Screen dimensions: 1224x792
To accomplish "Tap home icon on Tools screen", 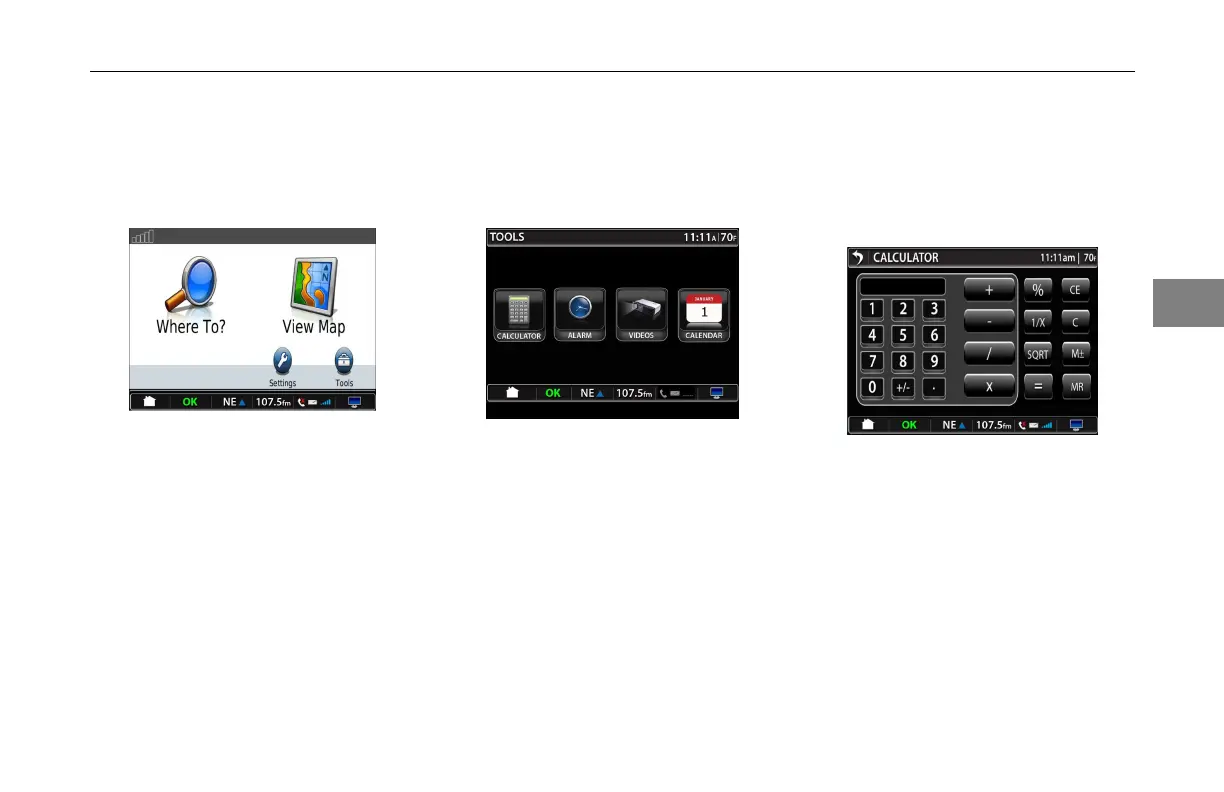I will tap(512, 393).
